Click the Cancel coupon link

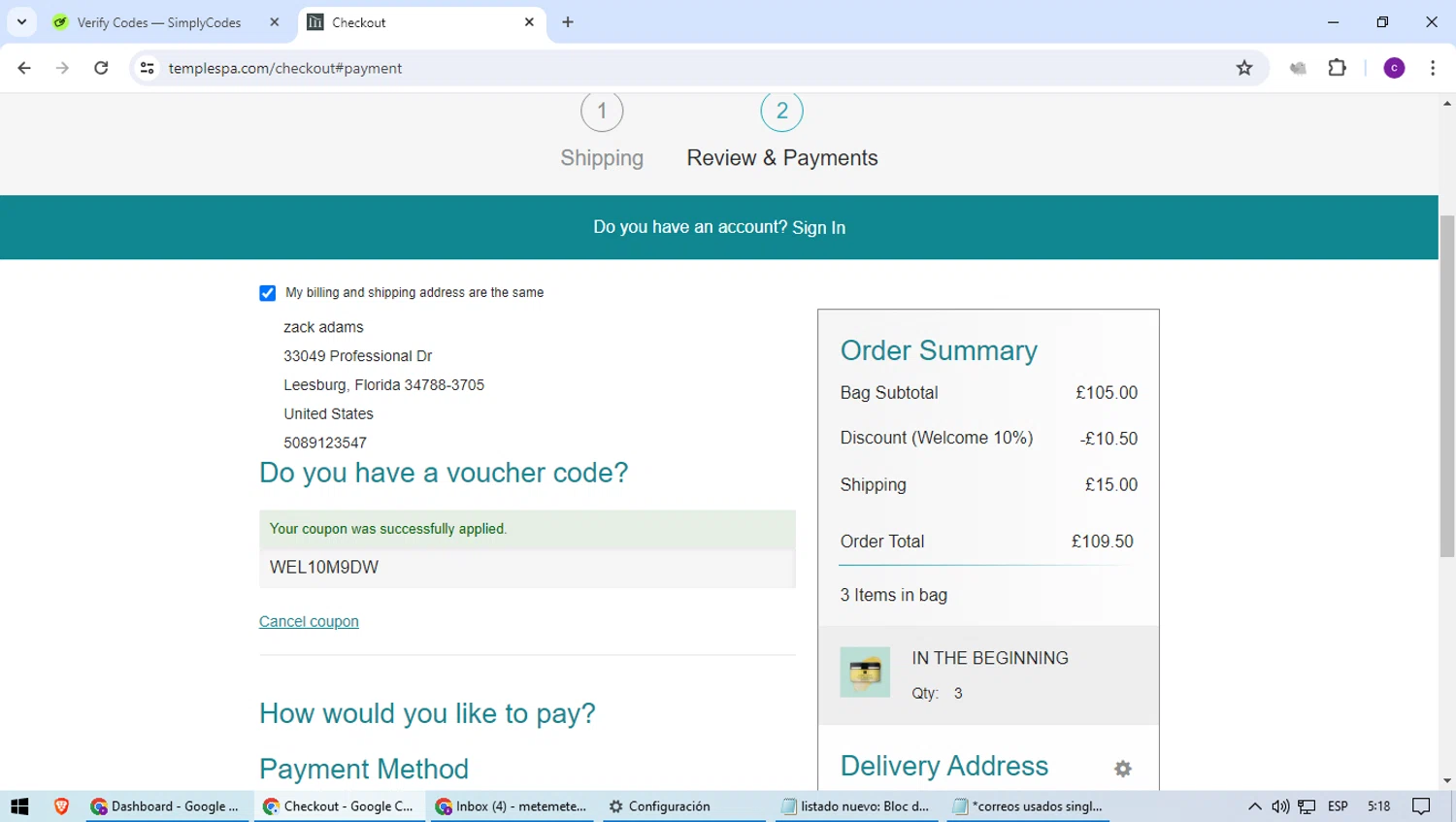(309, 622)
